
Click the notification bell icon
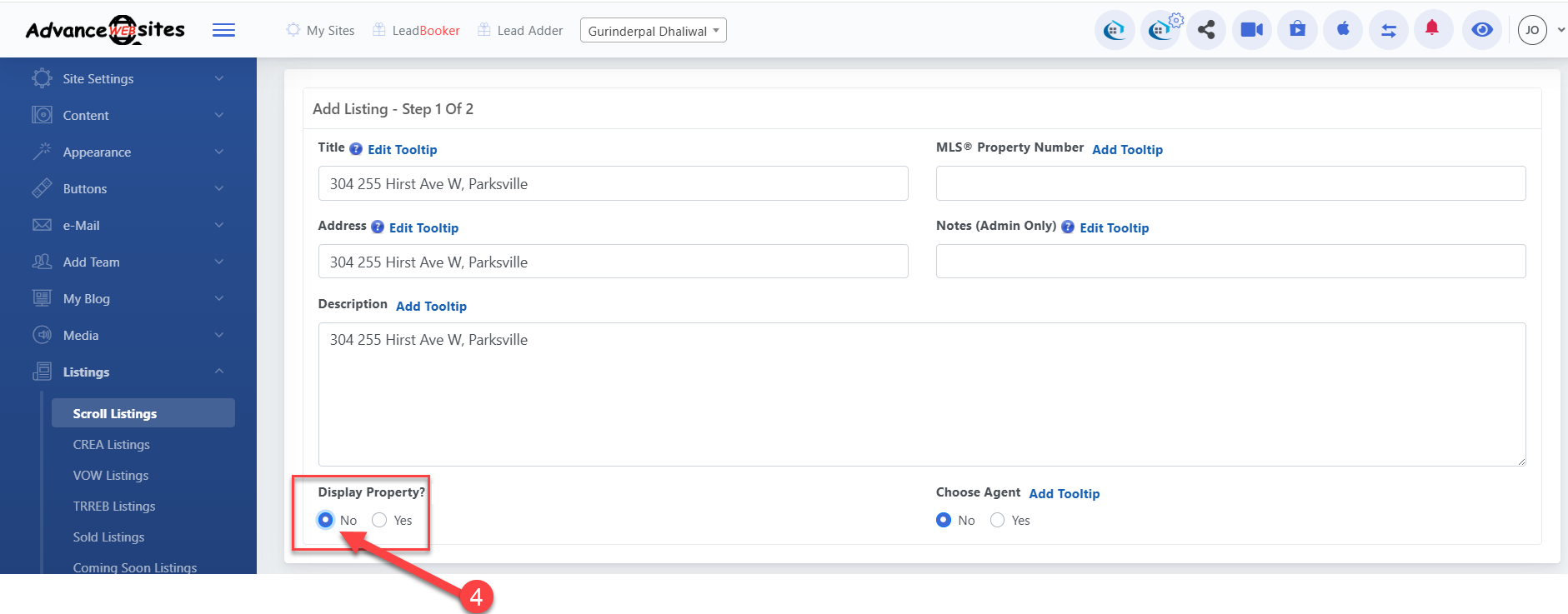(x=1432, y=29)
